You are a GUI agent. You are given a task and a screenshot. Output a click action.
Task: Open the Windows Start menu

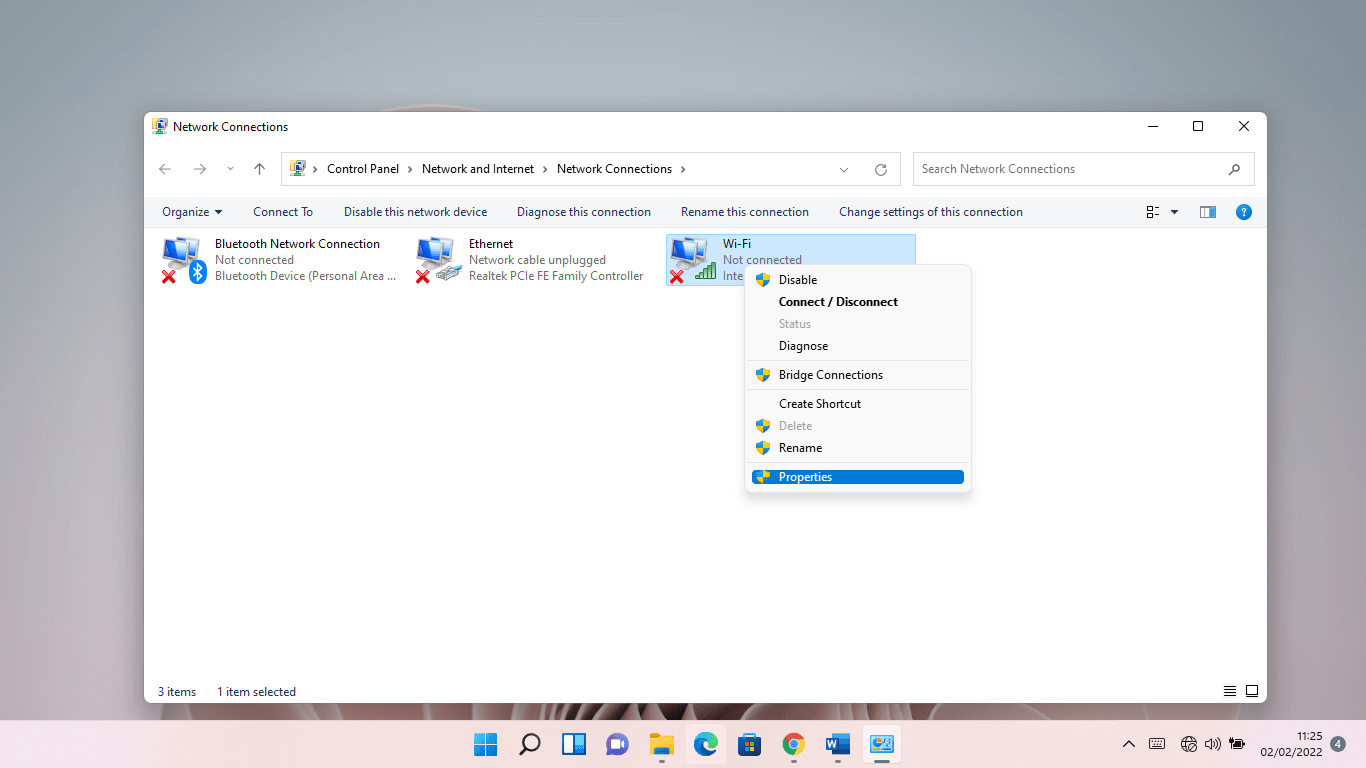[486, 744]
